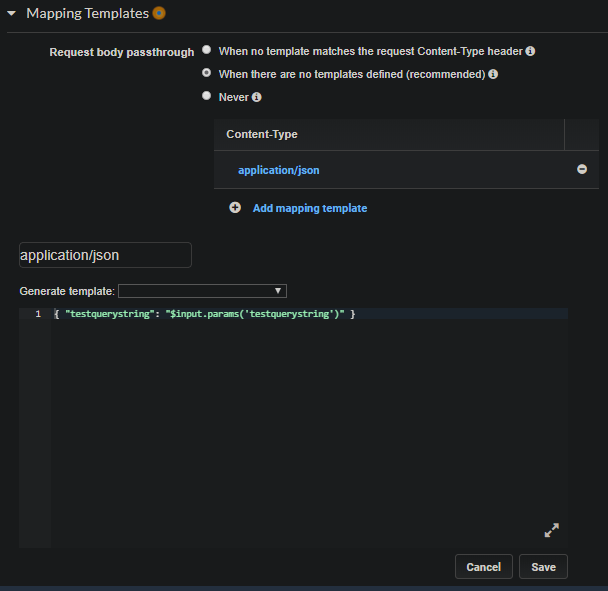The image size is (608, 591).
Task: Save the mapping template
Action: (543, 567)
